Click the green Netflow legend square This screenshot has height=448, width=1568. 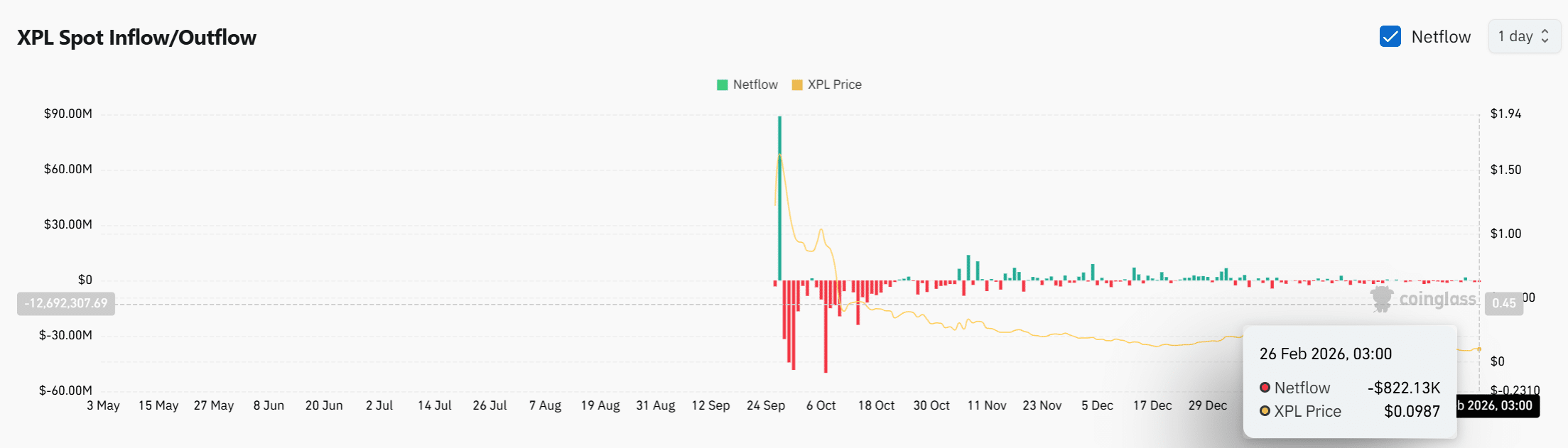click(722, 84)
